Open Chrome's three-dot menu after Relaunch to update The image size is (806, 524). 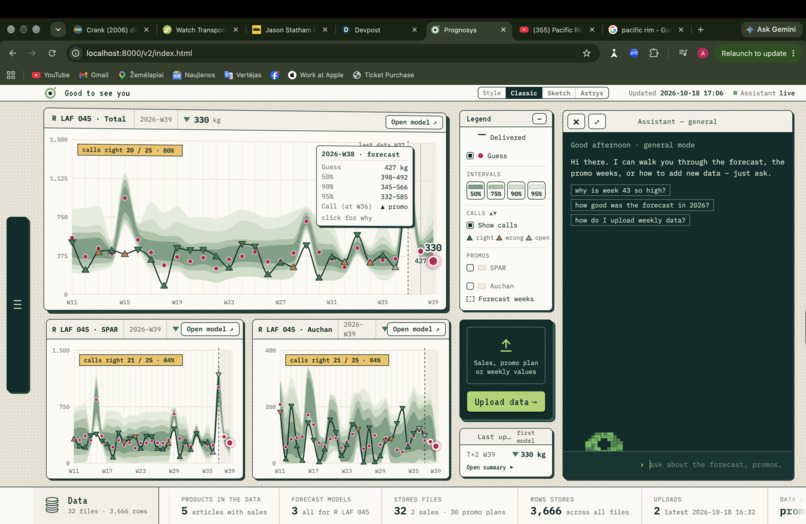pos(793,53)
